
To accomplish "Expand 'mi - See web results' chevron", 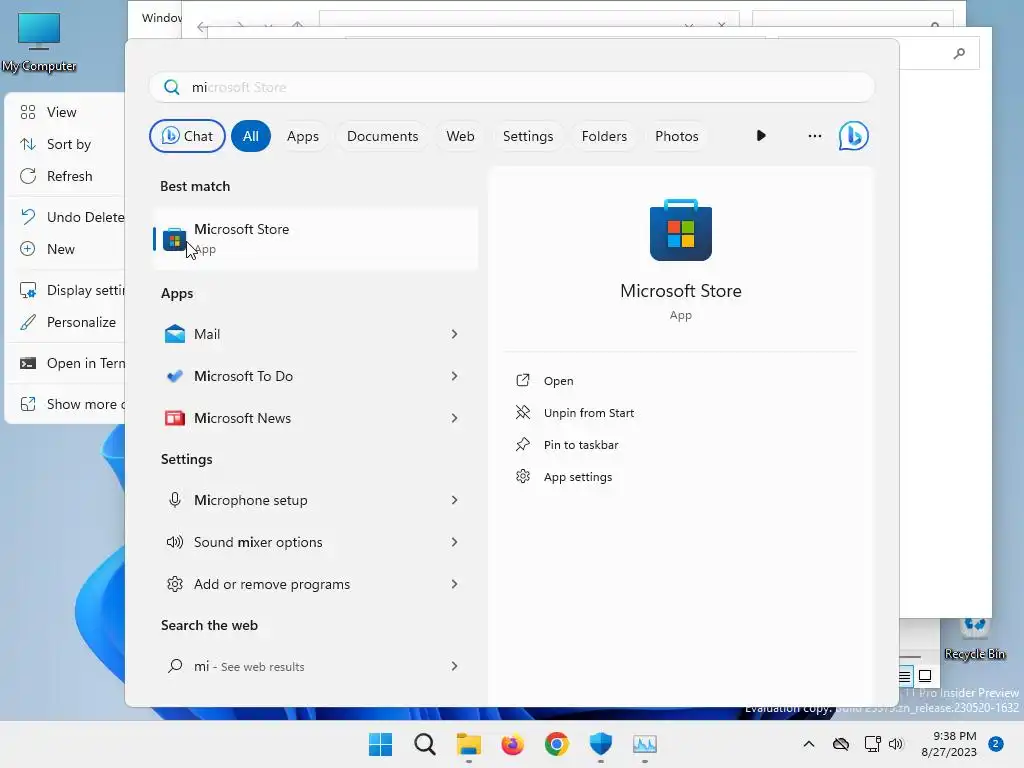I will 455,666.
